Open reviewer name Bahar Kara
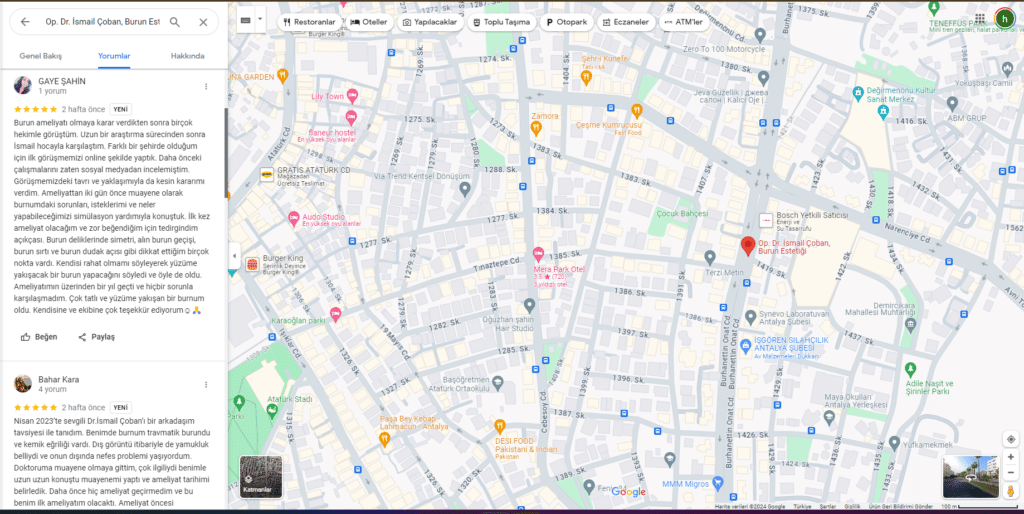Viewport: 1024px width, 514px height. (59, 379)
